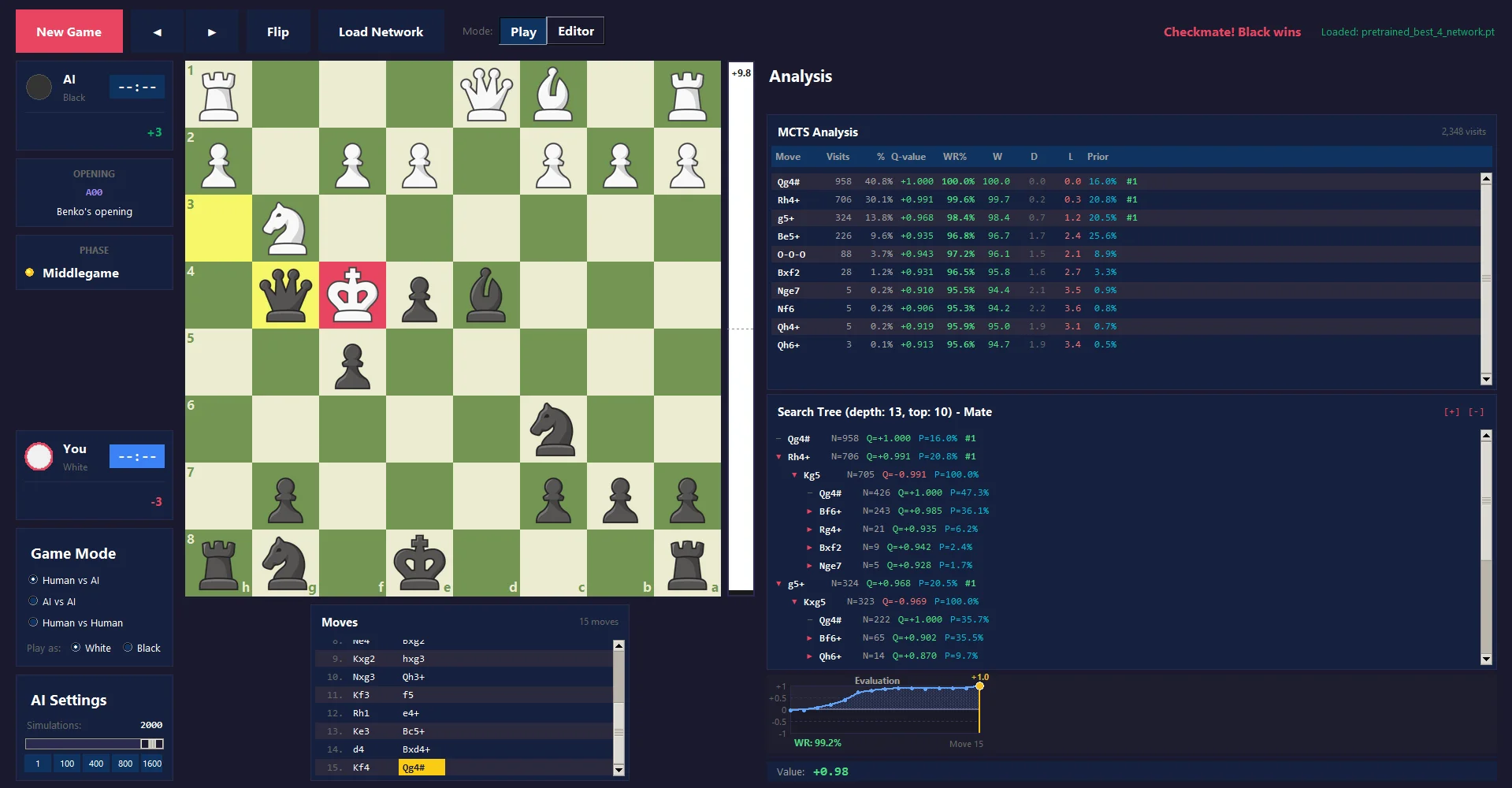1512x788 pixels.
Task: Select the AI vs AI game mode
Action: tap(32, 601)
